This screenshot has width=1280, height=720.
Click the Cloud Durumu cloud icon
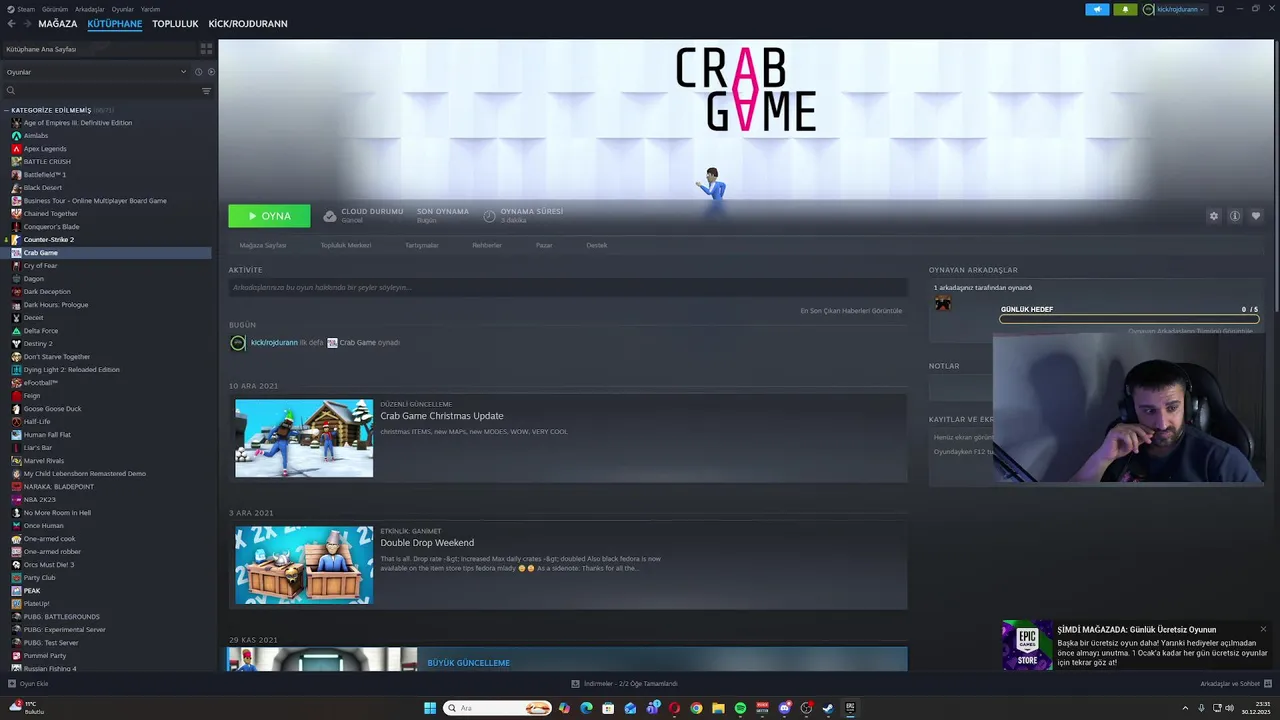click(329, 216)
